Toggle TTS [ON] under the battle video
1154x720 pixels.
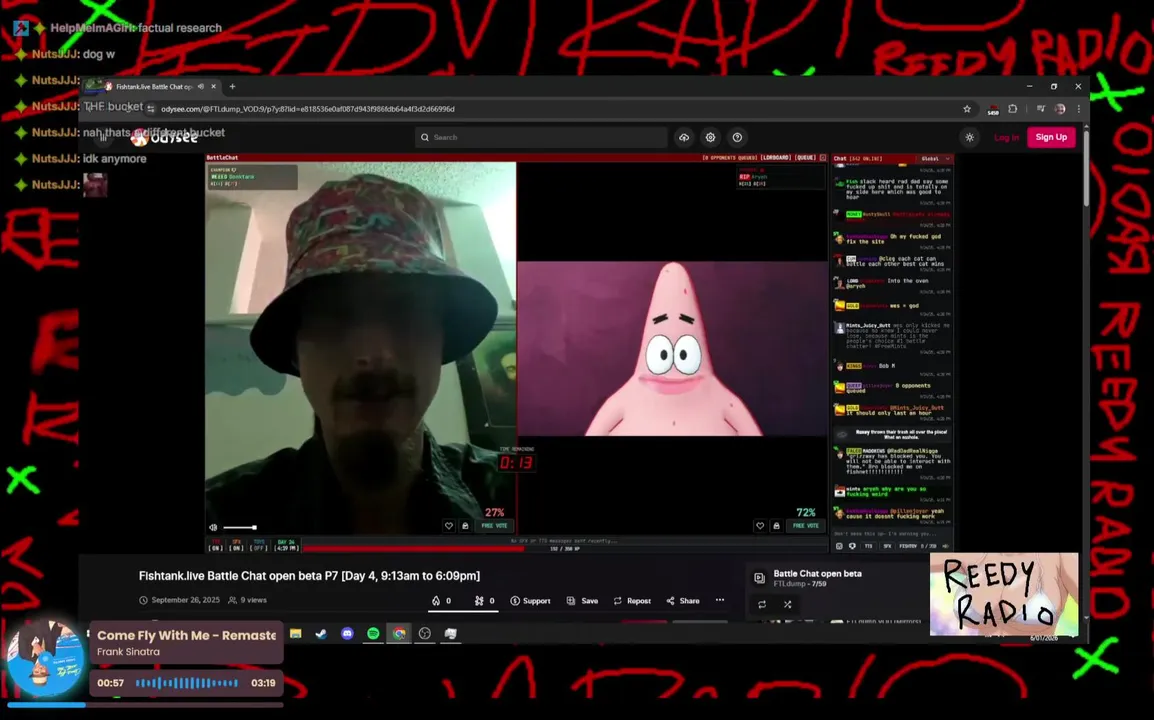point(216,546)
